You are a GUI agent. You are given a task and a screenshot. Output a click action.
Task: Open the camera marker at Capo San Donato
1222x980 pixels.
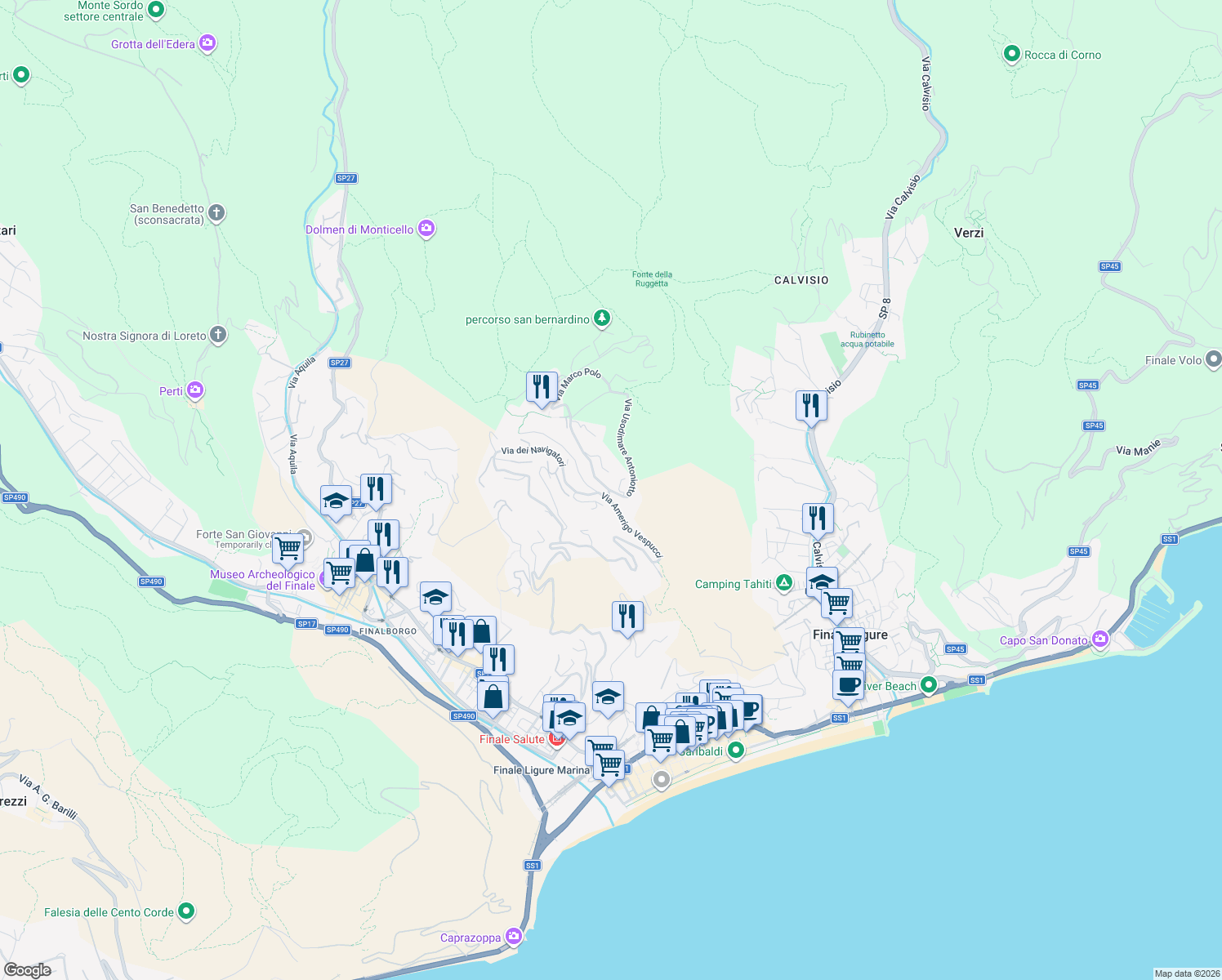click(1100, 639)
